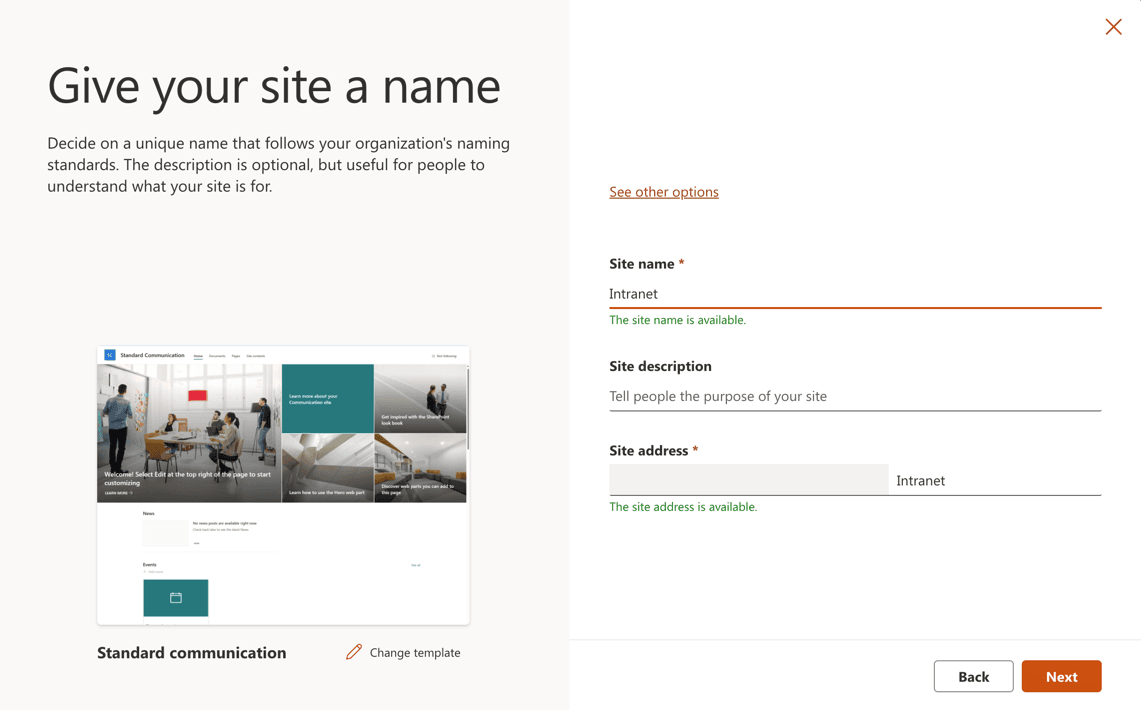Image resolution: width=1141 pixels, height=710 pixels.
Task: Click the Change template text label
Action: point(414,652)
